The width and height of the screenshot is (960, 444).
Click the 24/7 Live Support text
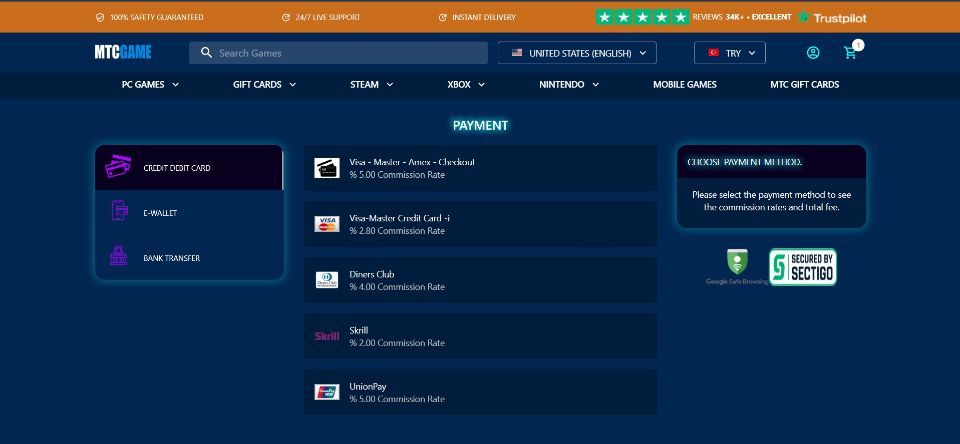[x=328, y=17]
